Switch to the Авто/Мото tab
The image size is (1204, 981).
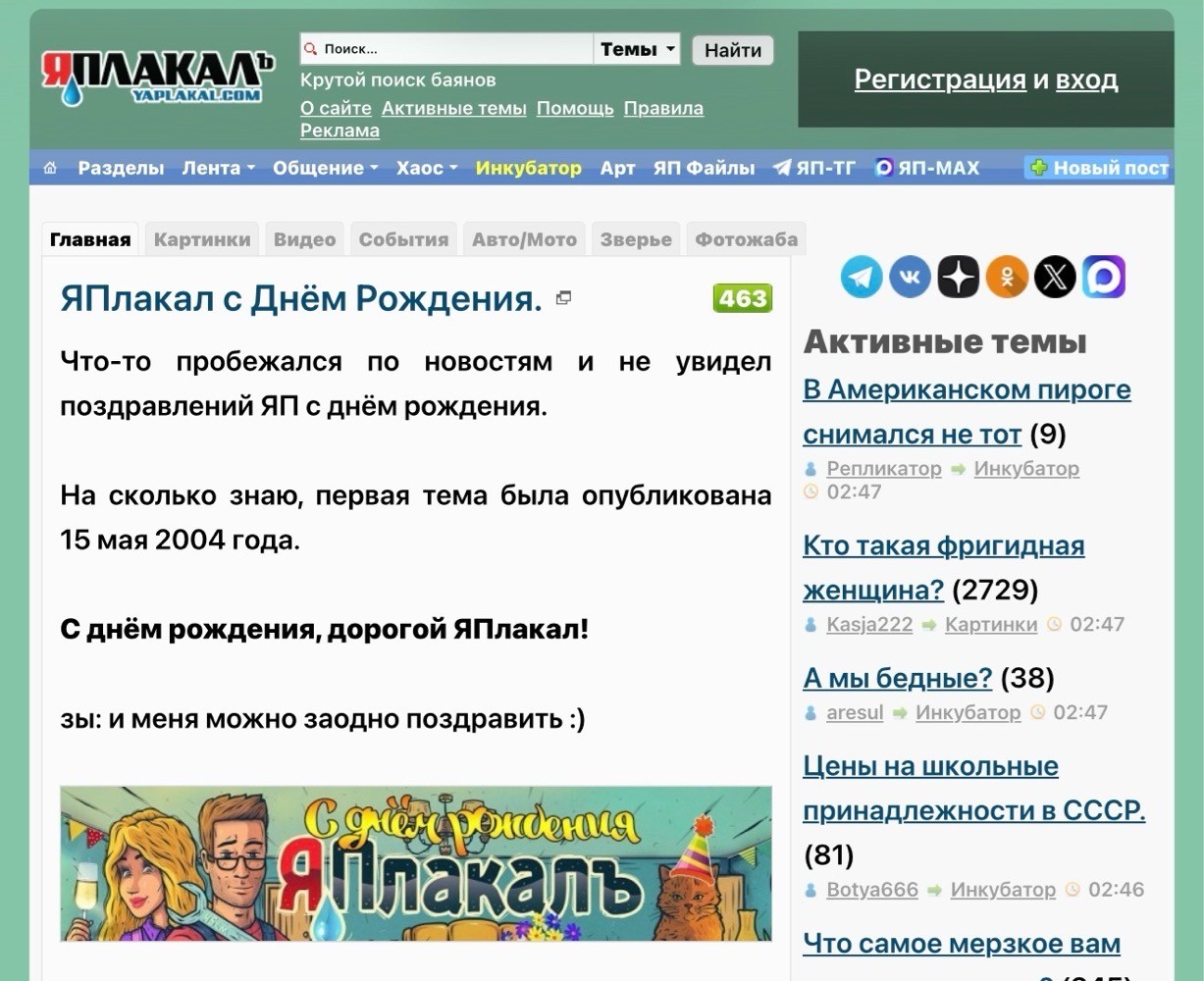(524, 239)
